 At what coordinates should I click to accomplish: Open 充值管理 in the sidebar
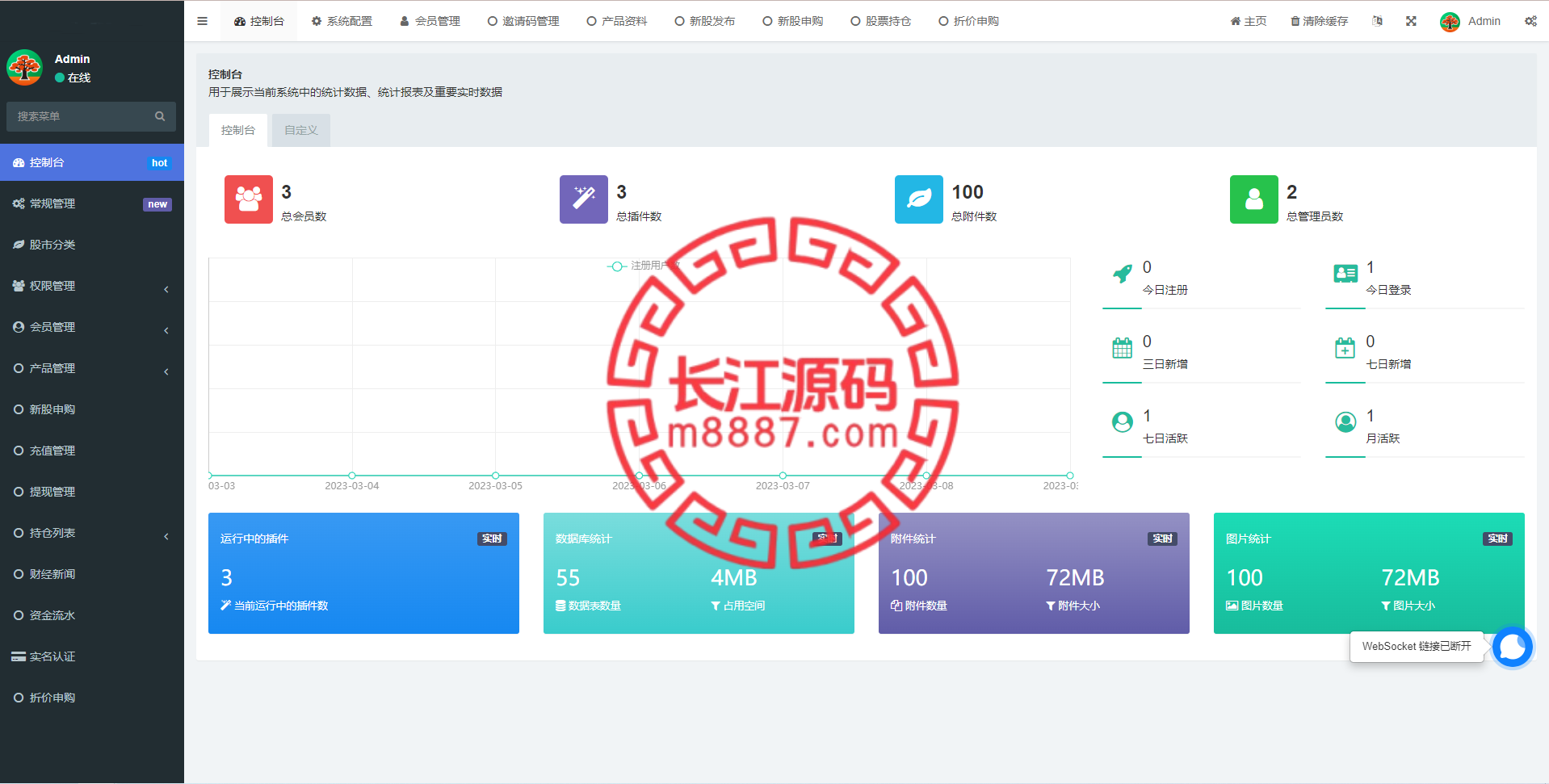(92, 451)
